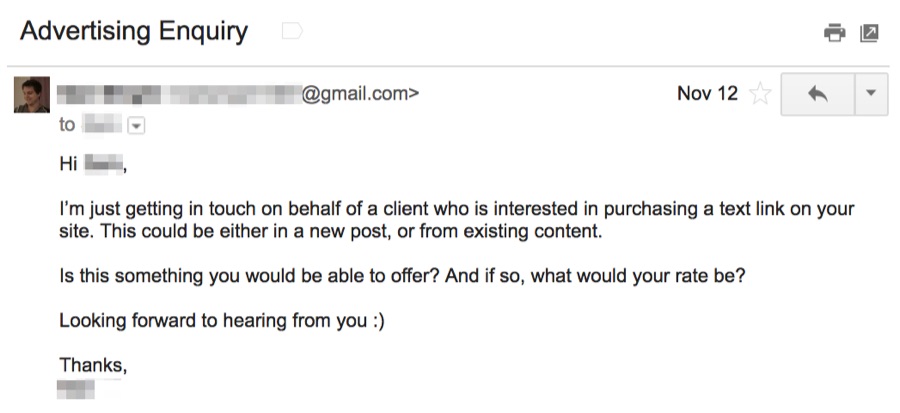Click the 'Hi' greeting line
Image resolution: width=900 pixels, height=413 pixels.
(x=92, y=164)
